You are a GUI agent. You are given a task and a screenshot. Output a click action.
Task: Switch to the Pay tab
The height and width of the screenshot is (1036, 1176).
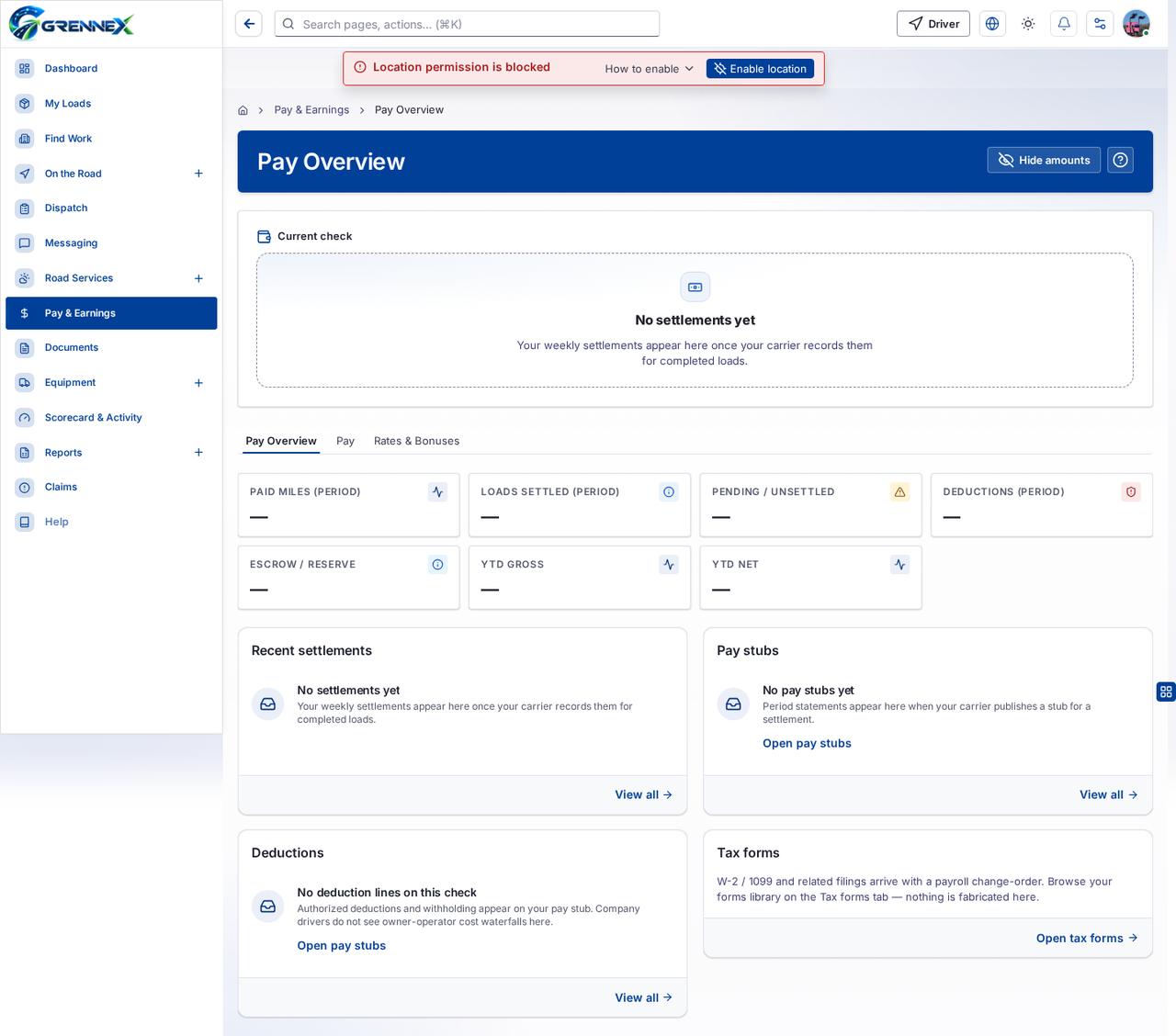click(345, 441)
